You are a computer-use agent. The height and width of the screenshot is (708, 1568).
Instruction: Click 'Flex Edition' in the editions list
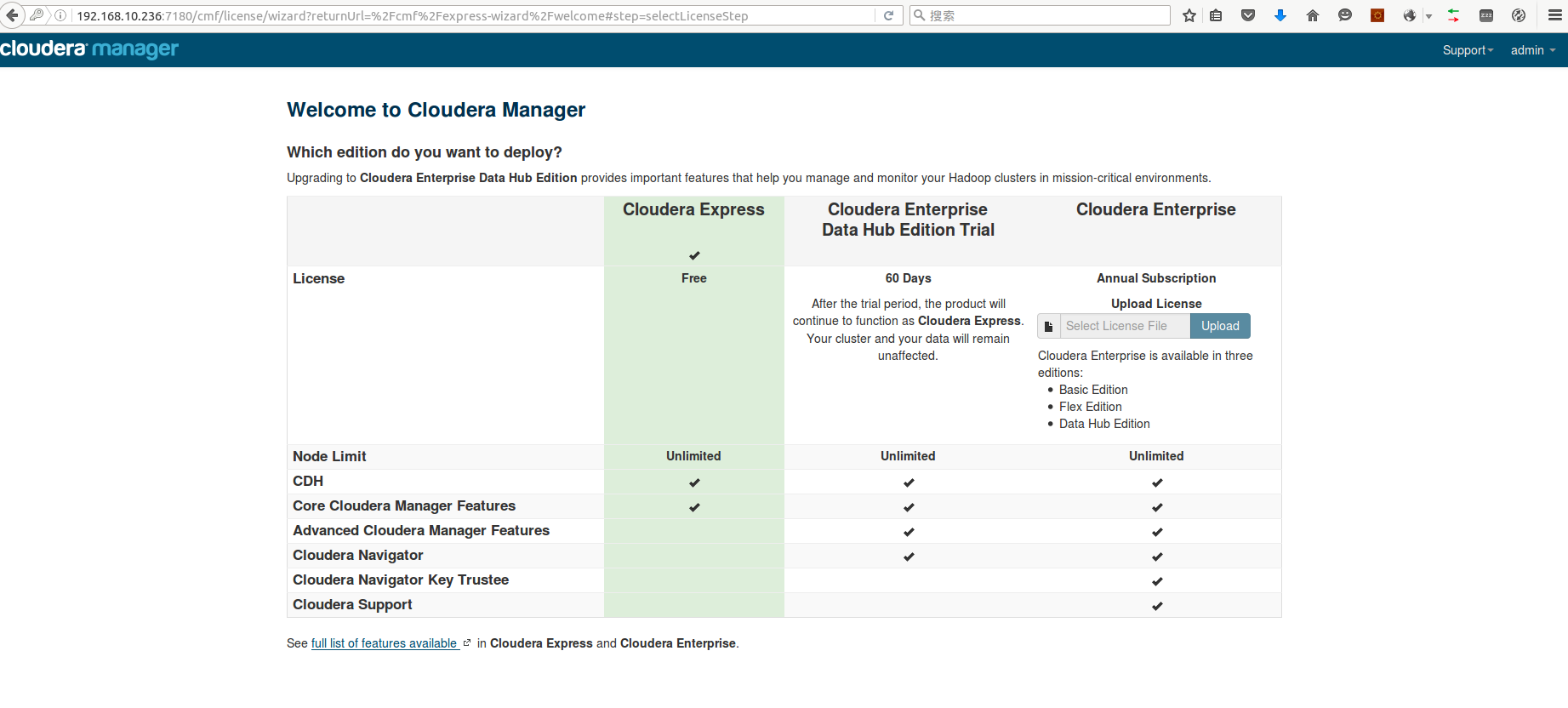(1091, 407)
